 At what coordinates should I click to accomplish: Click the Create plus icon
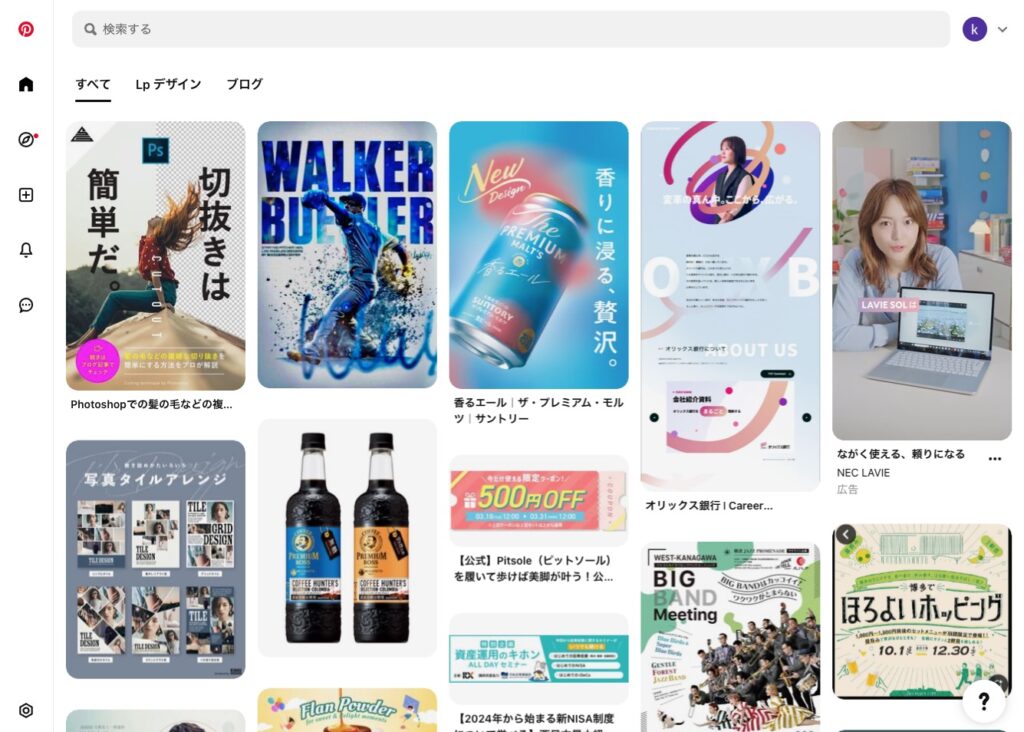click(x=26, y=195)
